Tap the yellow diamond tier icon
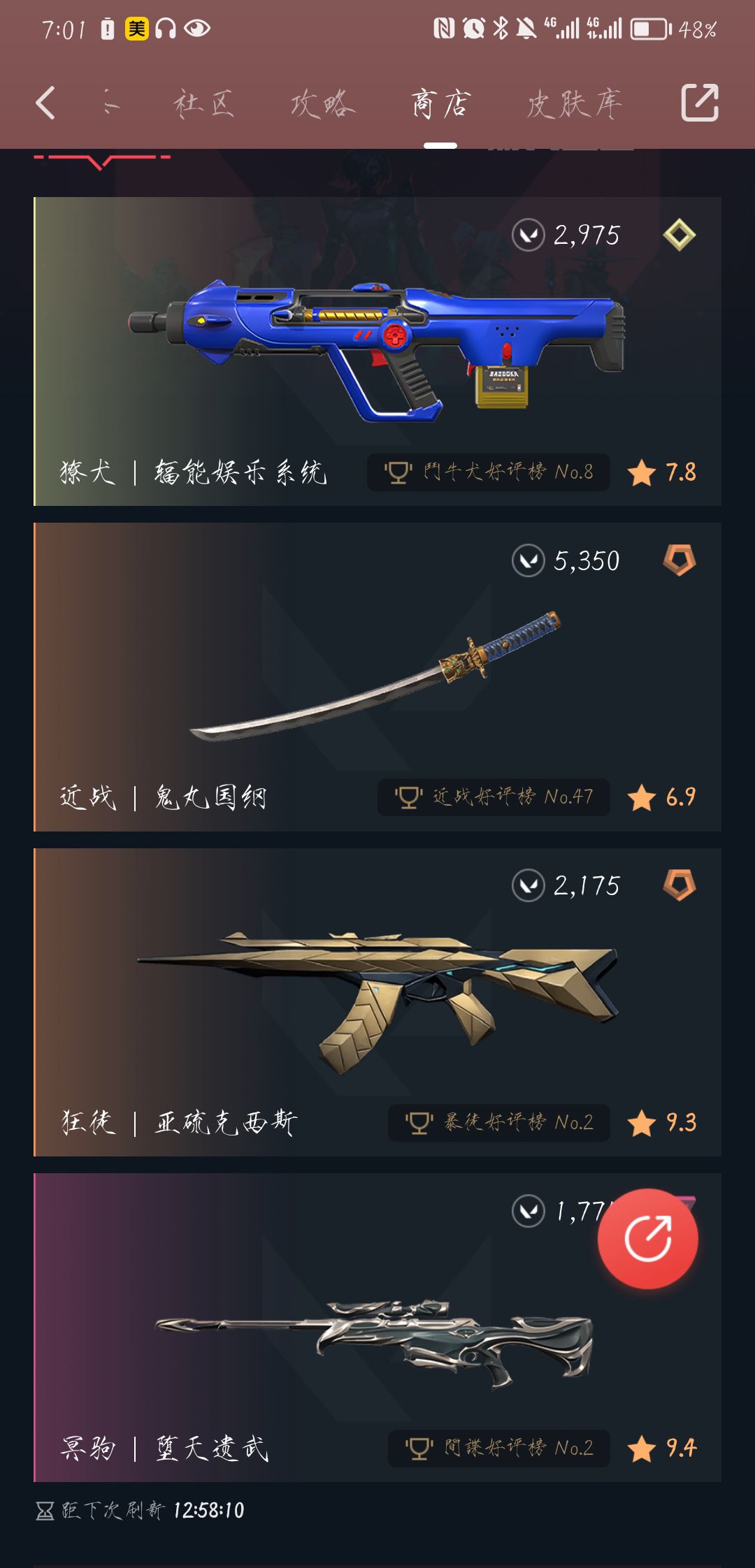 (x=679, y=235)
